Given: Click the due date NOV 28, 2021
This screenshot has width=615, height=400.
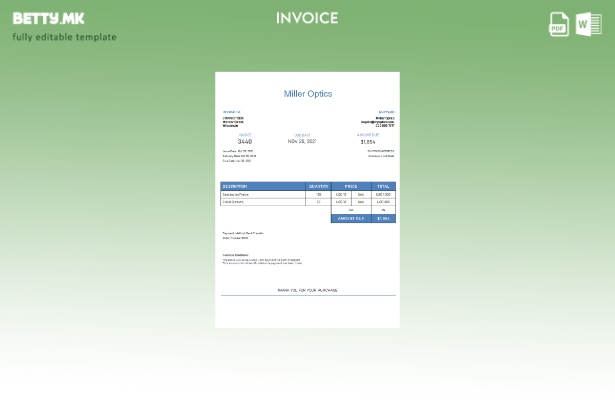Looking at the screenshot, I should click(302, 142).
